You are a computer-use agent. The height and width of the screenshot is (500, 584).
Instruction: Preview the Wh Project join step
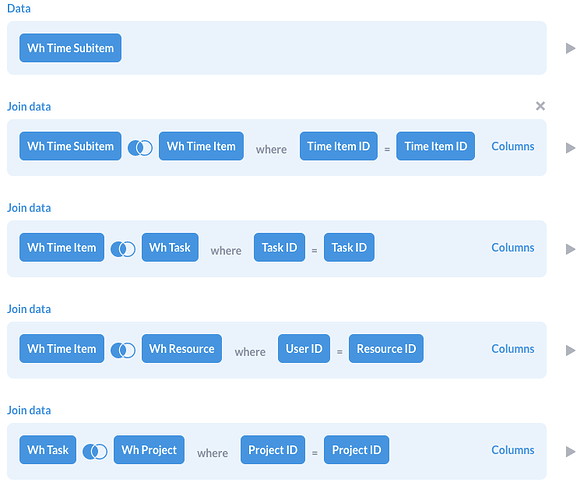pyautogui.click(x=570, y=452)
